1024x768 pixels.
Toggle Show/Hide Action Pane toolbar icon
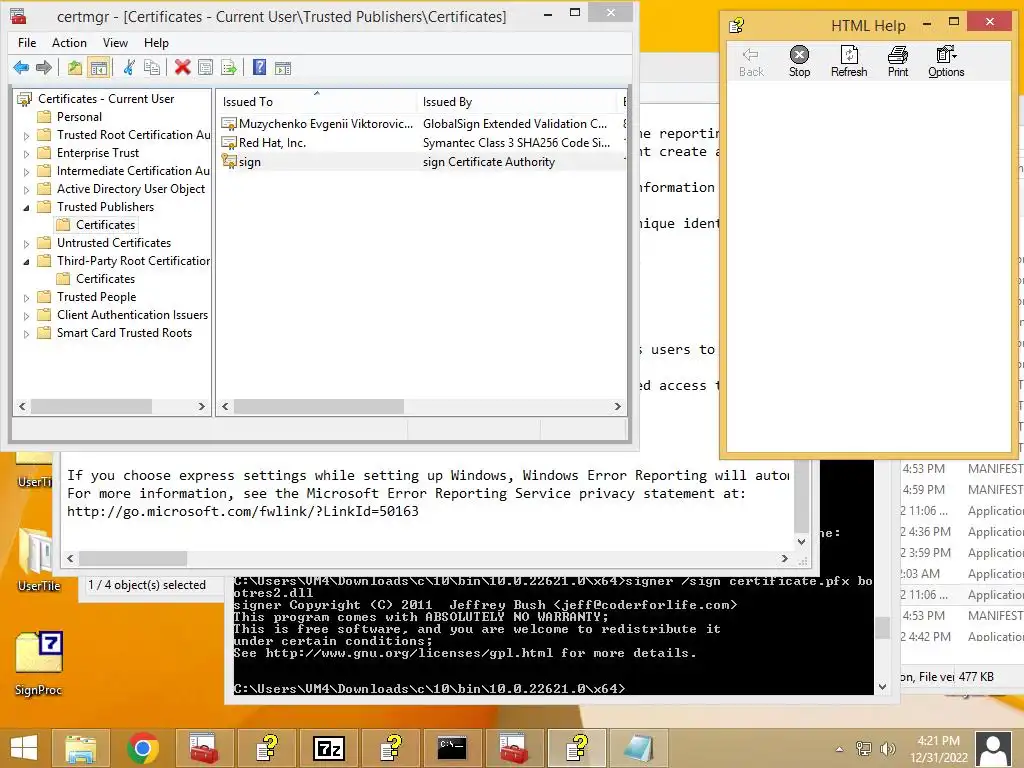click(x=283, y=67)
